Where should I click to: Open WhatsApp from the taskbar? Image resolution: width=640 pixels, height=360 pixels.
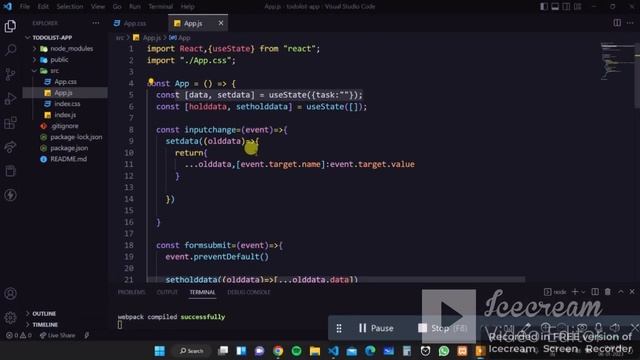click(x=444, y=351)
